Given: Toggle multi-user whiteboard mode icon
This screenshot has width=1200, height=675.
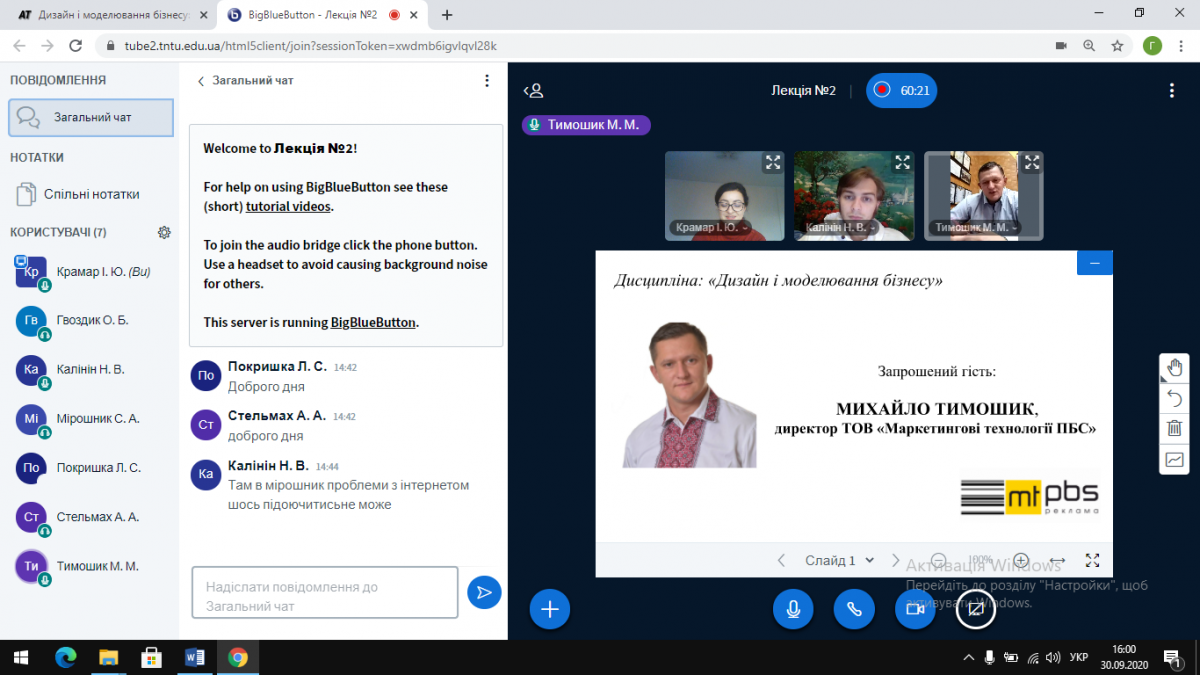Looking at the screenshot, I should click(1174, 460).
